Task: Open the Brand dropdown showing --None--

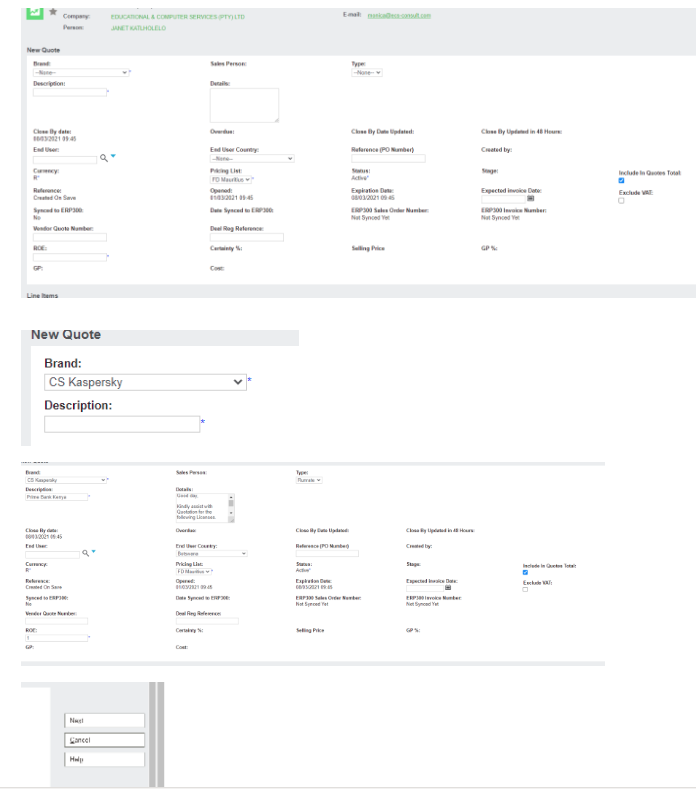Action: 82,72
